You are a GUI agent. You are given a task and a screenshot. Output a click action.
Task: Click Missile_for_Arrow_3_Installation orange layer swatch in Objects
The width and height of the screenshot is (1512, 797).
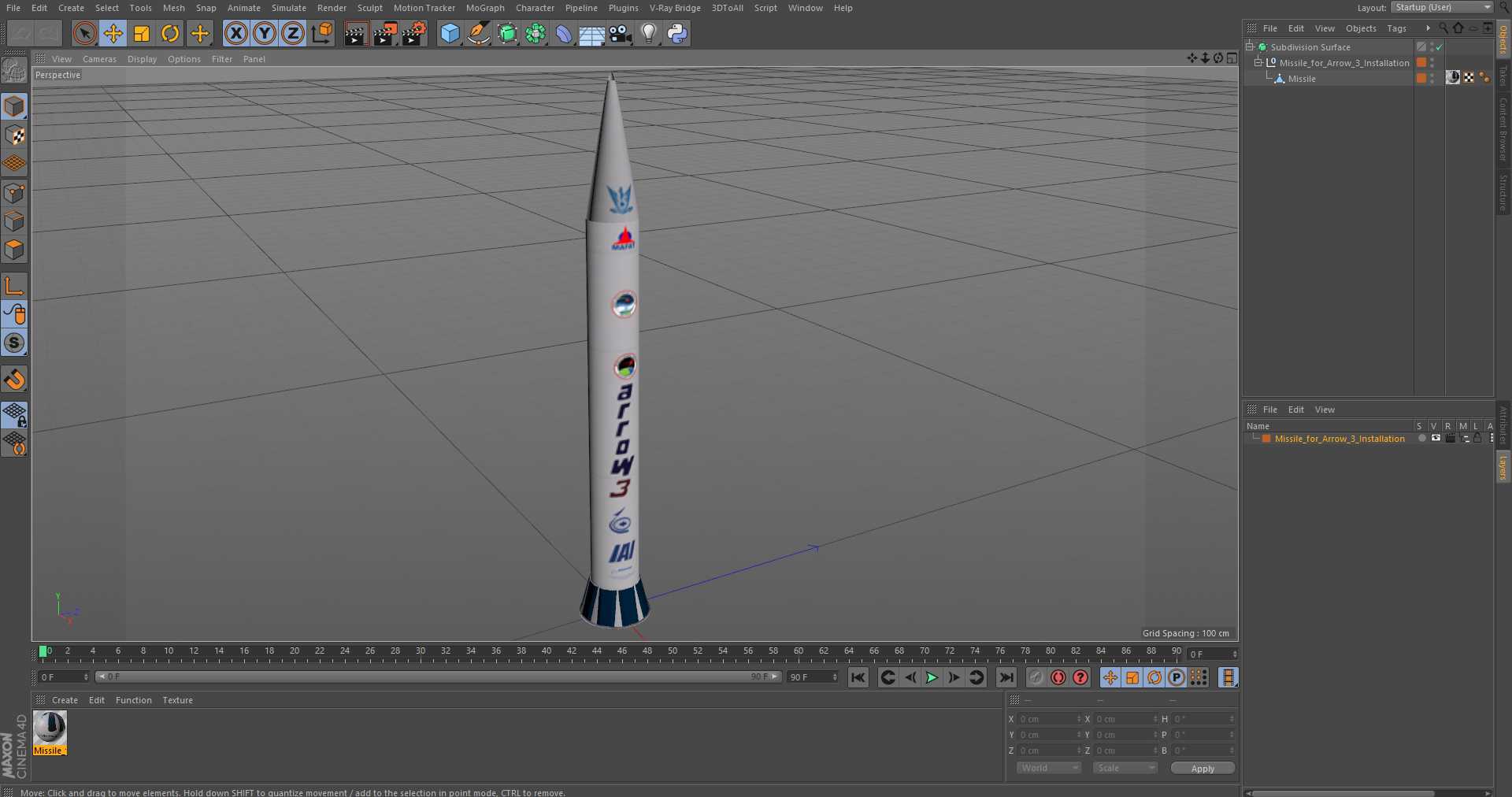(1421, 63)
